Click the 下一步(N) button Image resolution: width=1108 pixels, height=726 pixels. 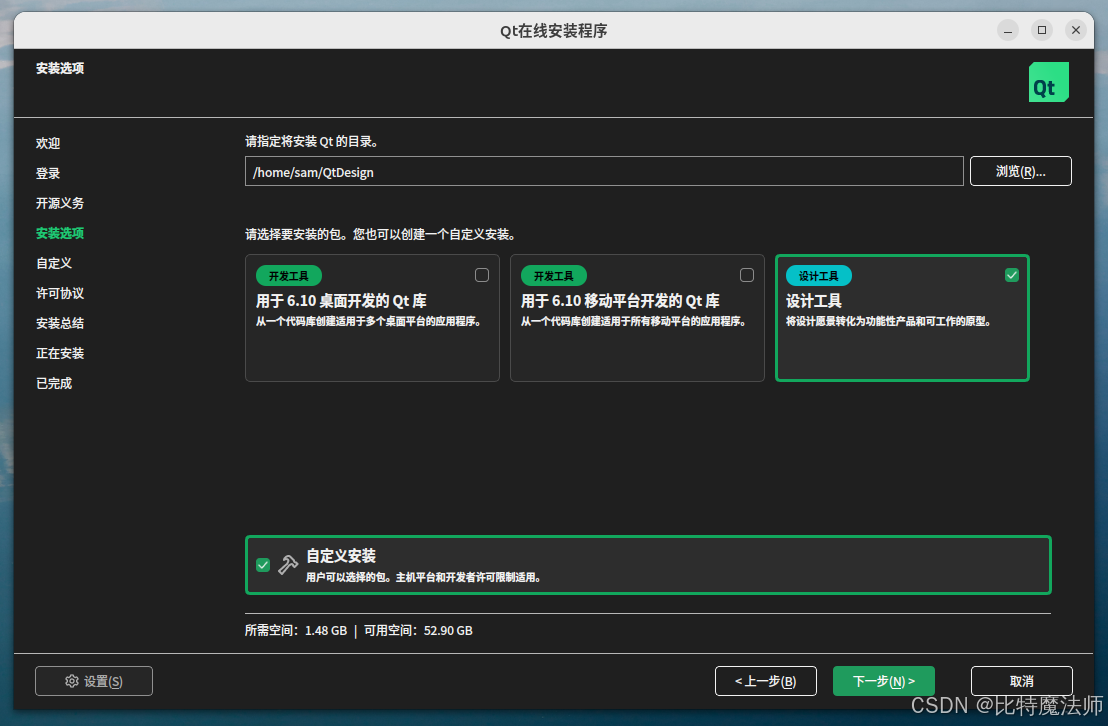pyautogui.click(x=883, y=680)
